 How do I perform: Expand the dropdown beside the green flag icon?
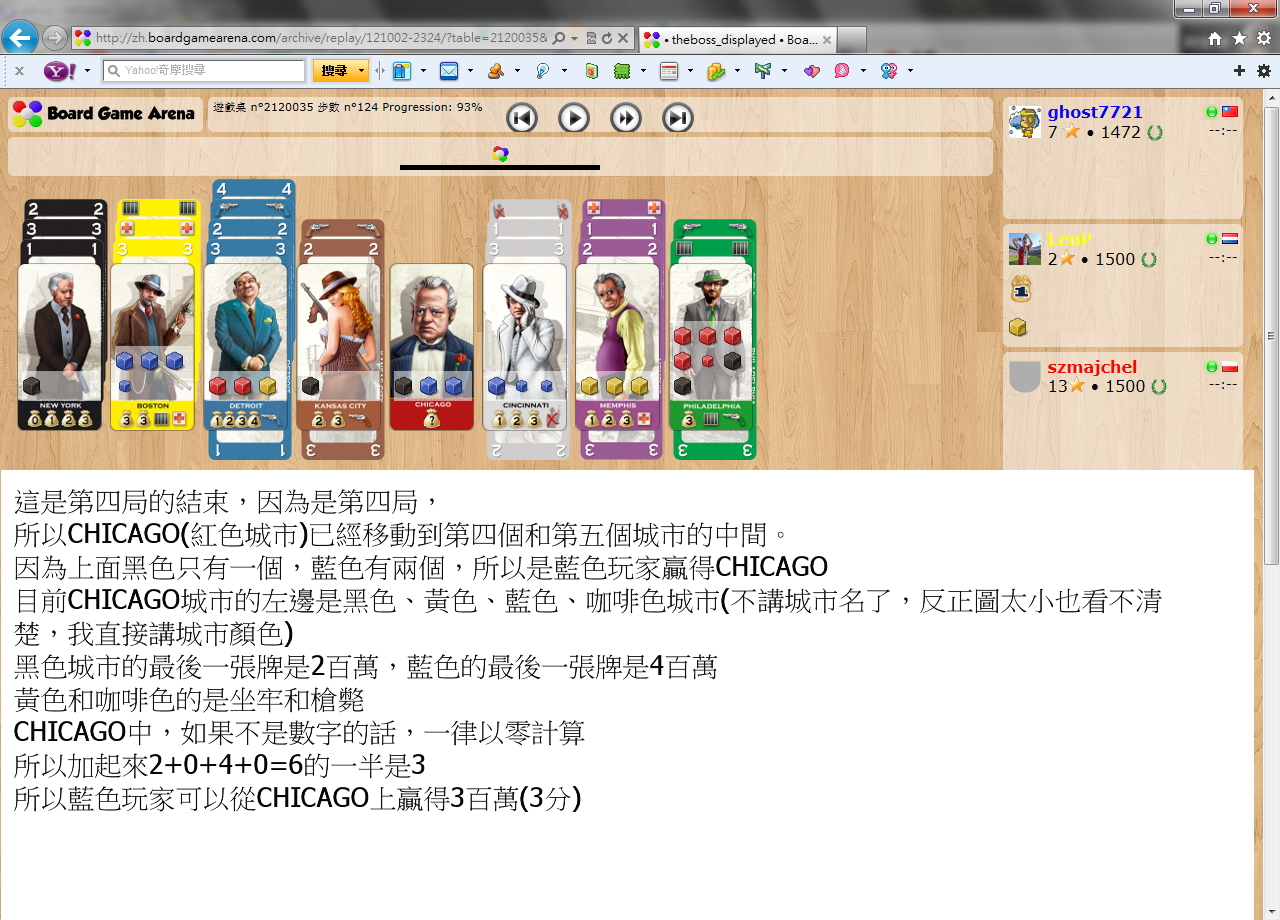tap(784, 71)
